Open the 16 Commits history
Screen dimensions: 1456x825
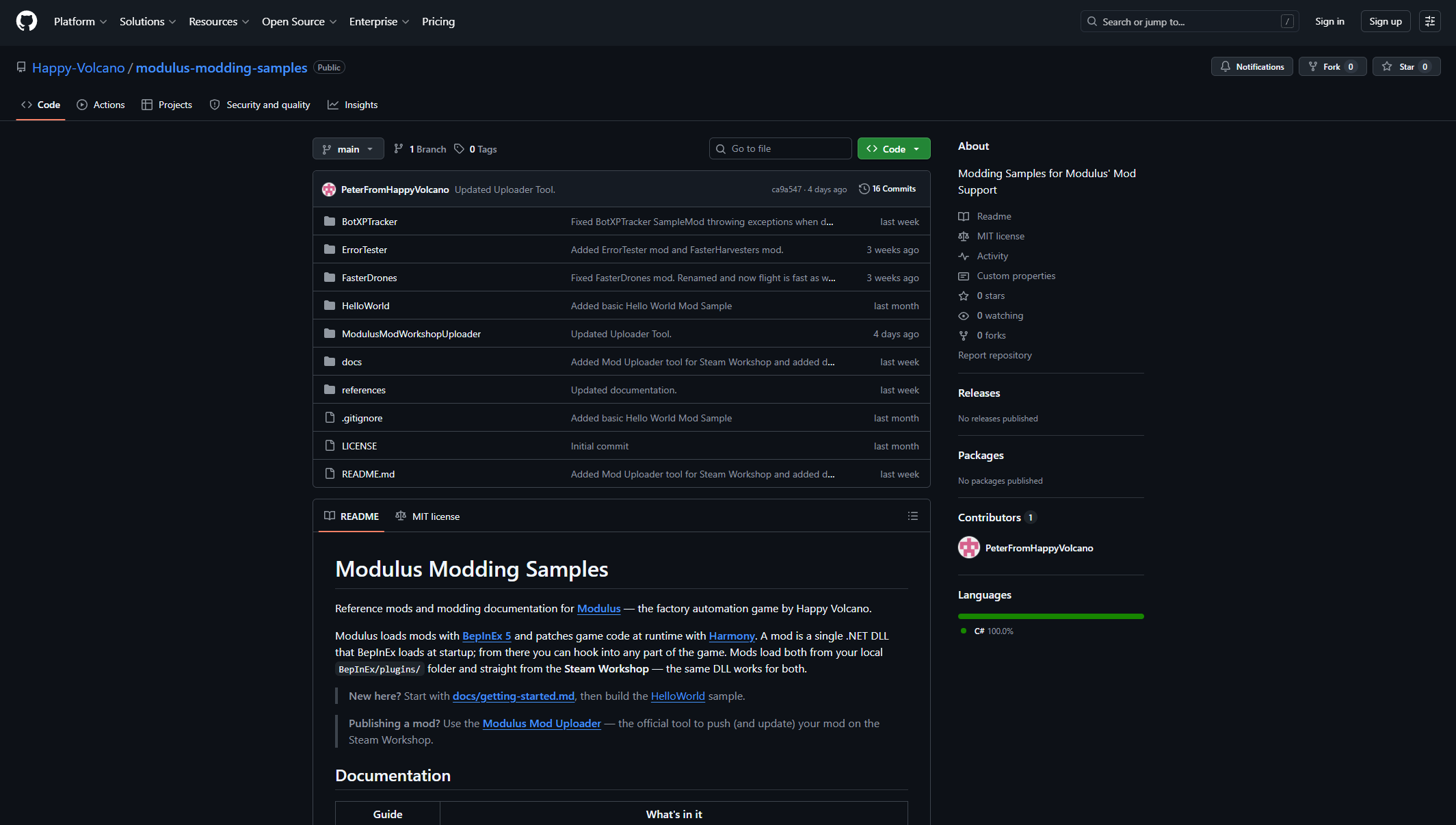click(887, 189)
